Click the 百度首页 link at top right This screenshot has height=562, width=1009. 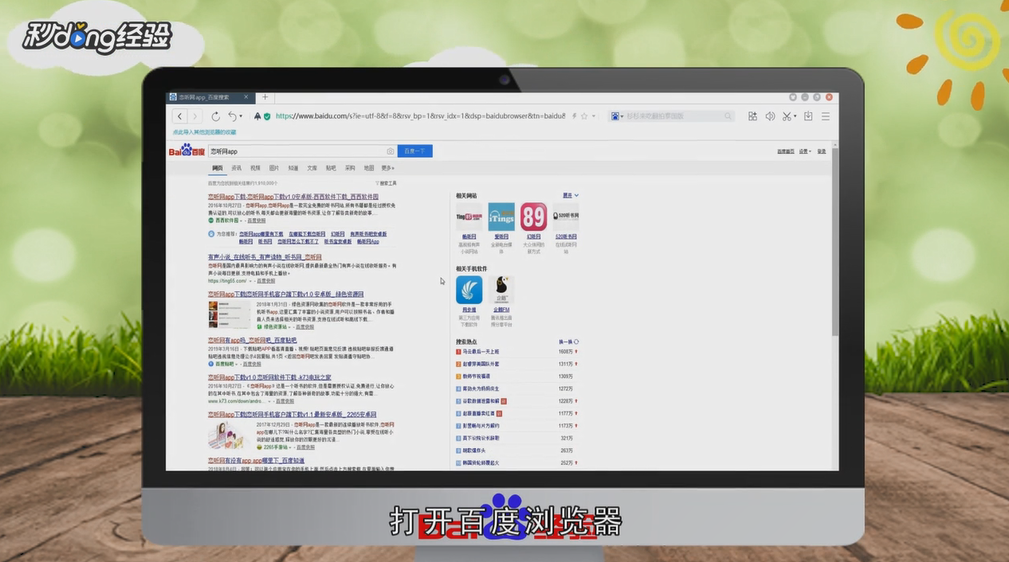pyautogui.click(x=786, y=151)
